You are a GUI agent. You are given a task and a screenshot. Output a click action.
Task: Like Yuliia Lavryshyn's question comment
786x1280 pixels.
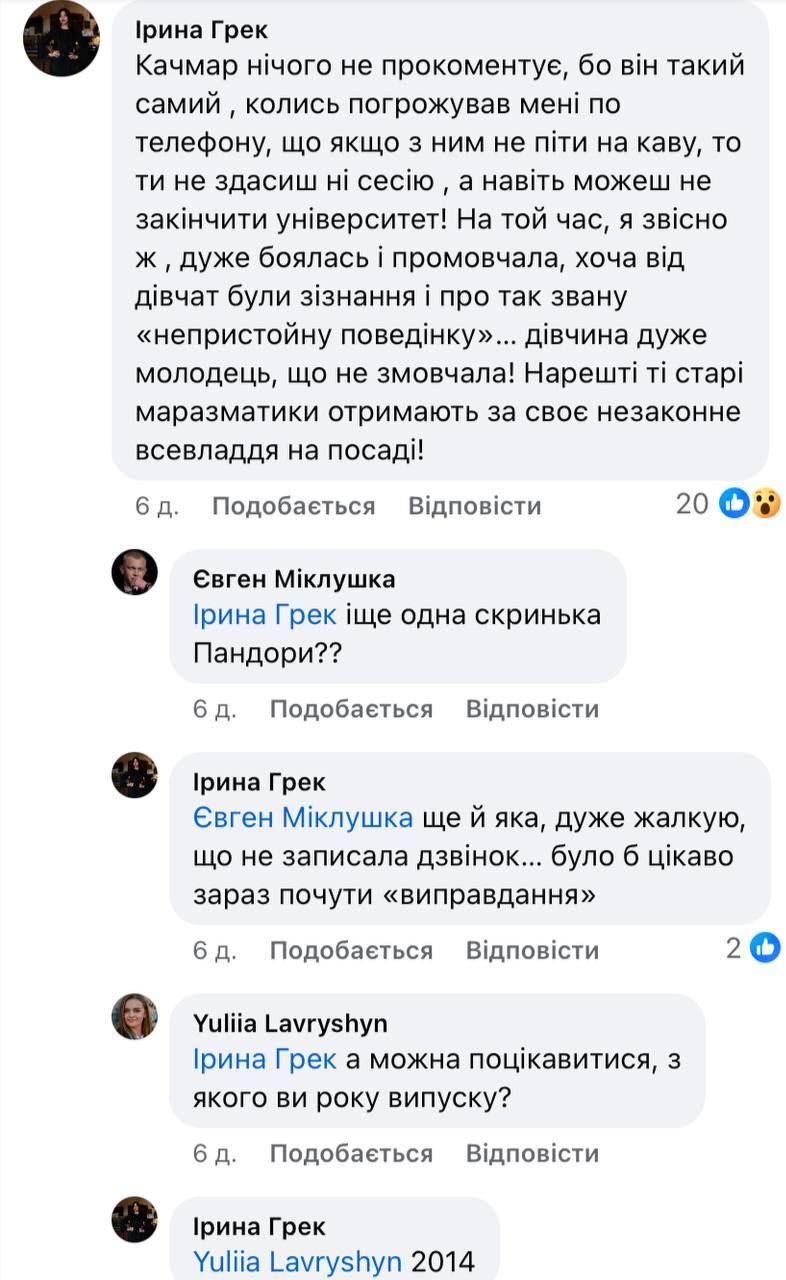click(x=351, y=1153)
